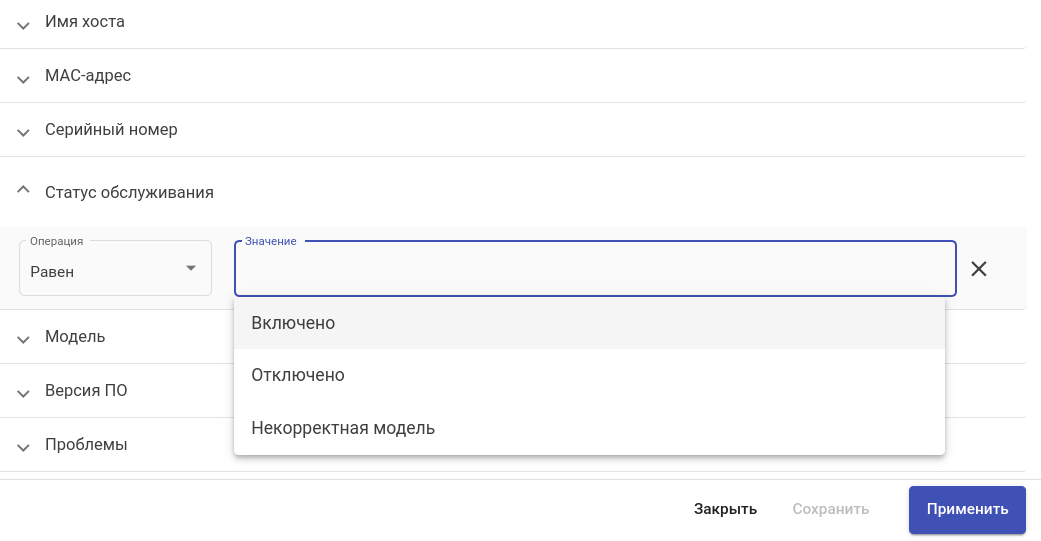Image resolution: width=1041 pixels, height=541 pixels.
Task: Click the Операция dropdown arrow
Action: tap(191, 268)
